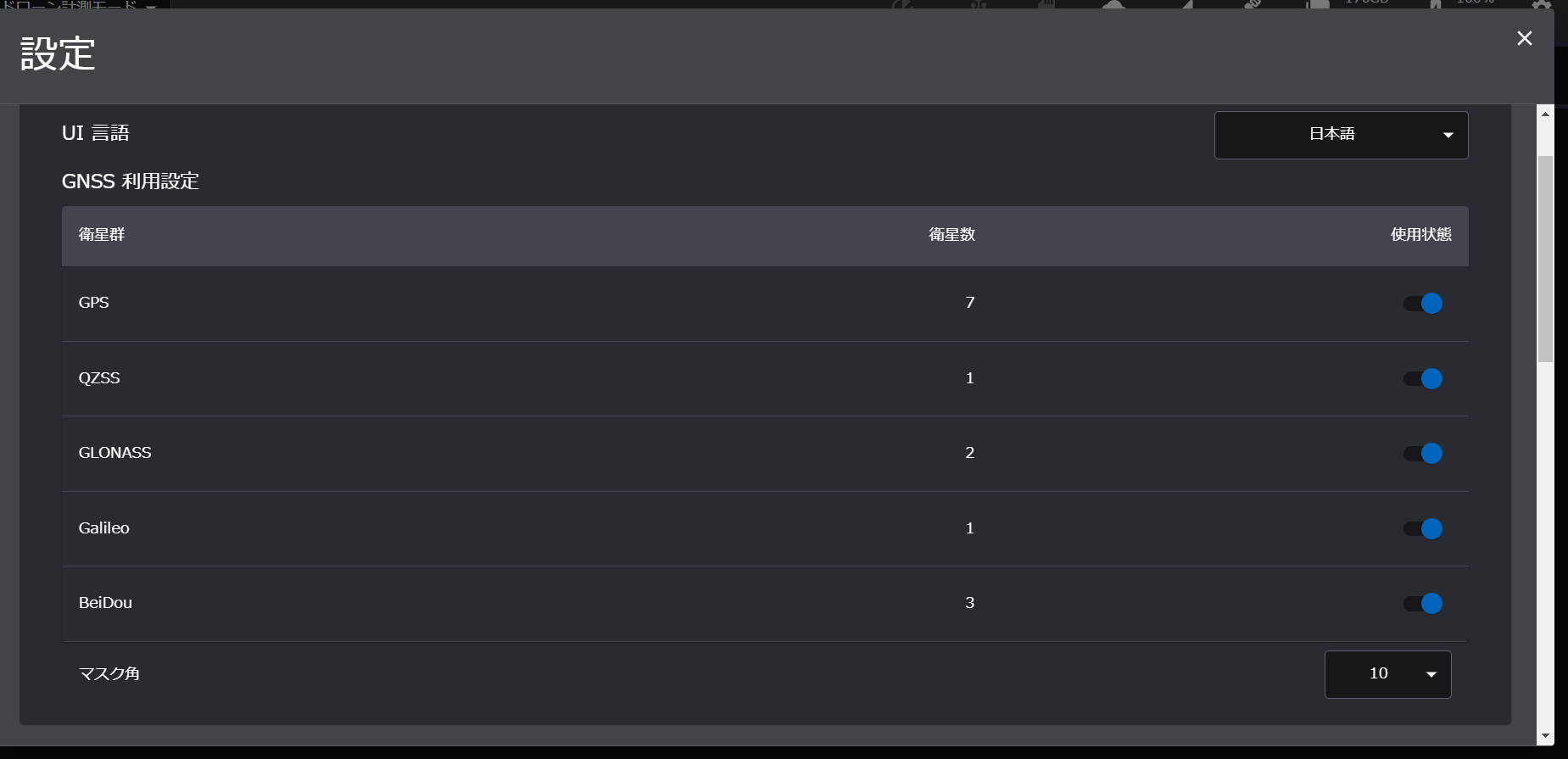Select the GPS row label

click(x=93, y=303)
